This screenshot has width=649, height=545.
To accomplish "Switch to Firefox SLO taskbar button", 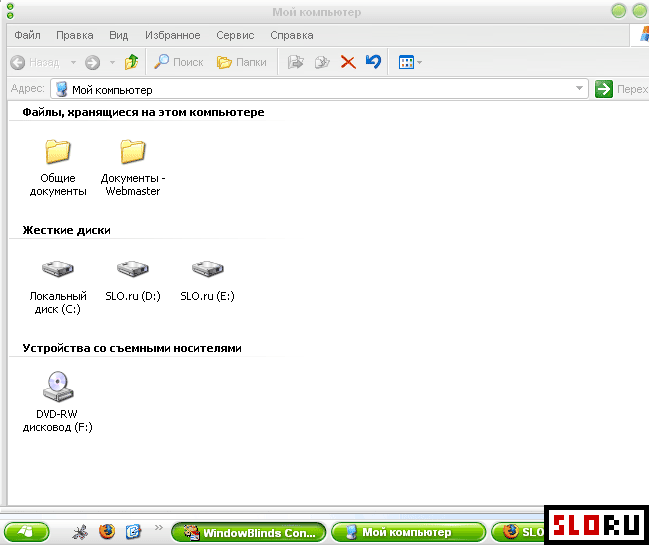I will point(518,532).
